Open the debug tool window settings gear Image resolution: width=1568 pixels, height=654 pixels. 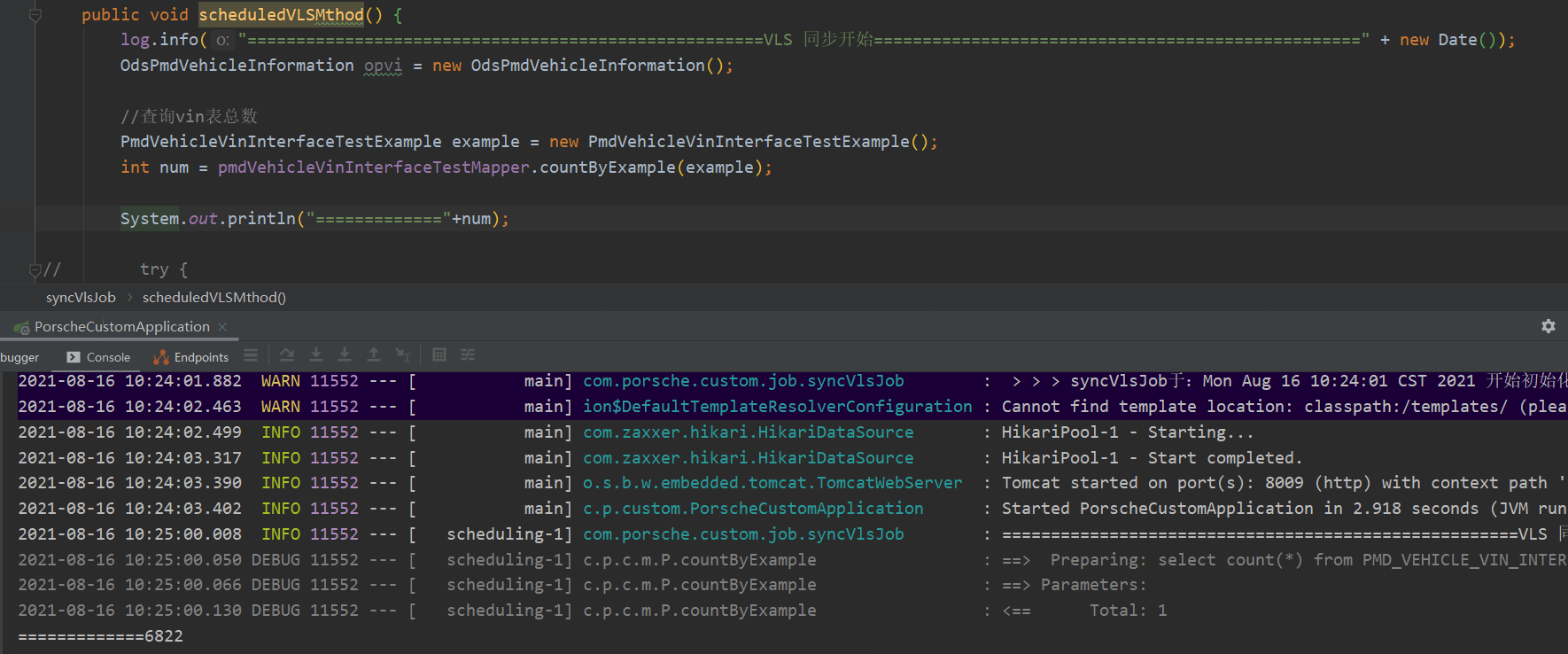pyautogui.click(x=1548, y=326)
